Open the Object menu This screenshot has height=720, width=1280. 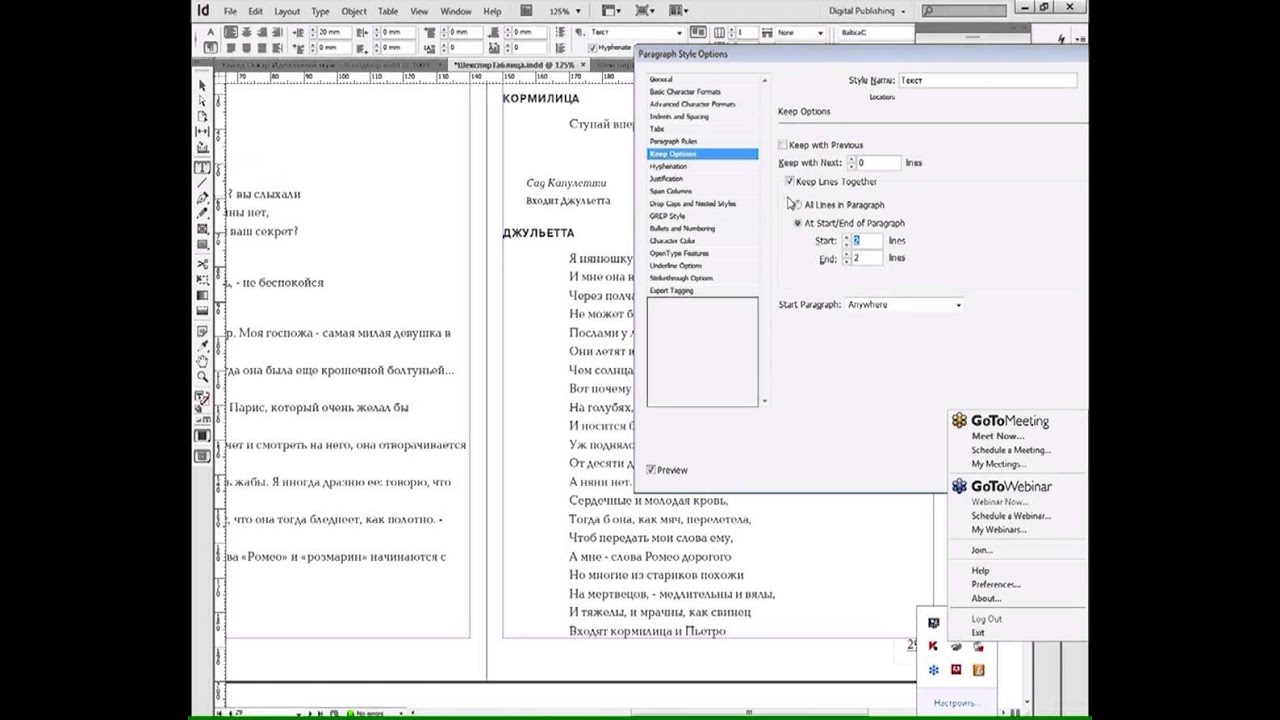354,11
